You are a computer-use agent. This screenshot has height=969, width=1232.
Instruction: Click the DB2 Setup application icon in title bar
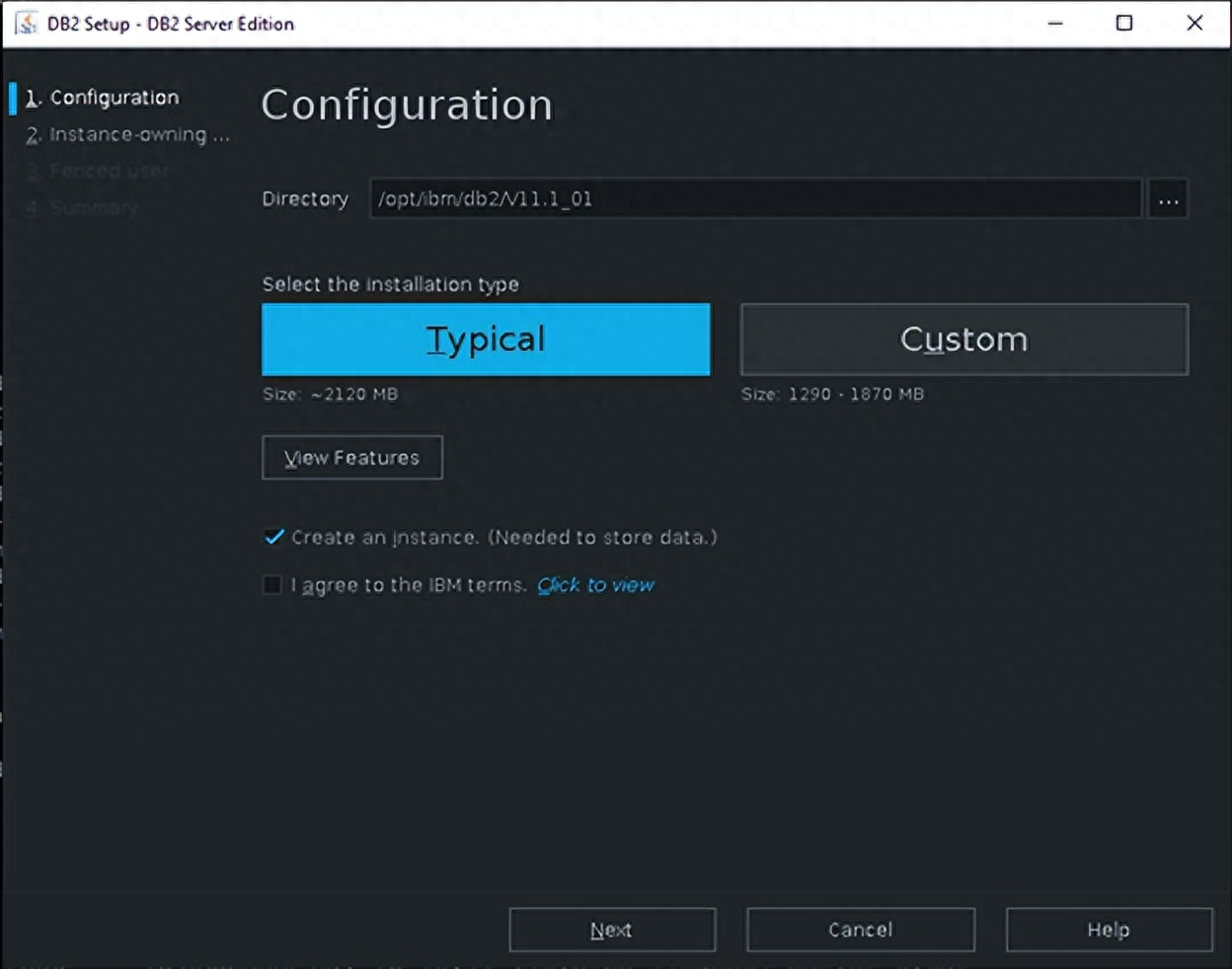[x=25, y=23]
